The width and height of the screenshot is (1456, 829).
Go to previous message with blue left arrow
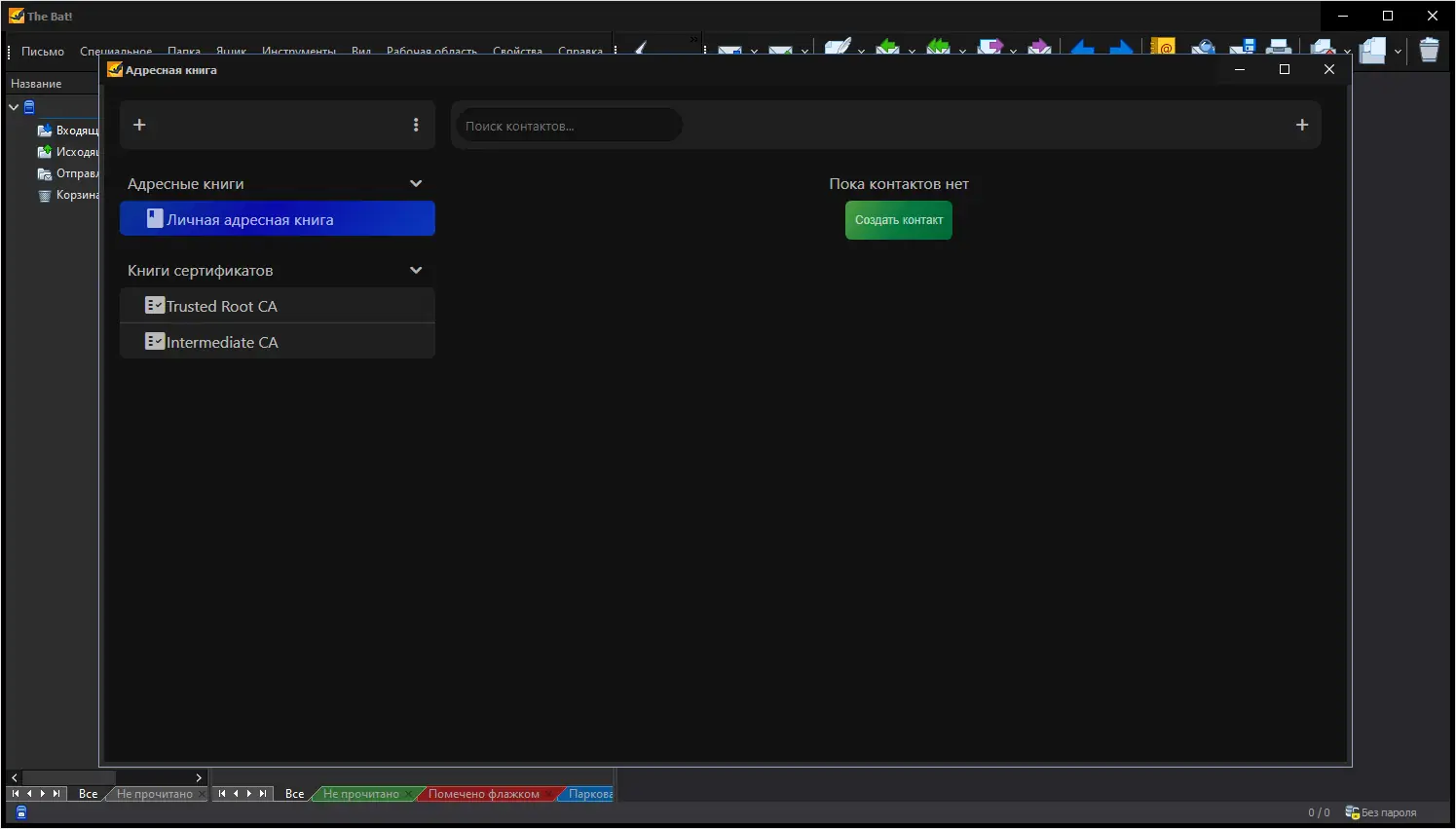pos(1082,47)
